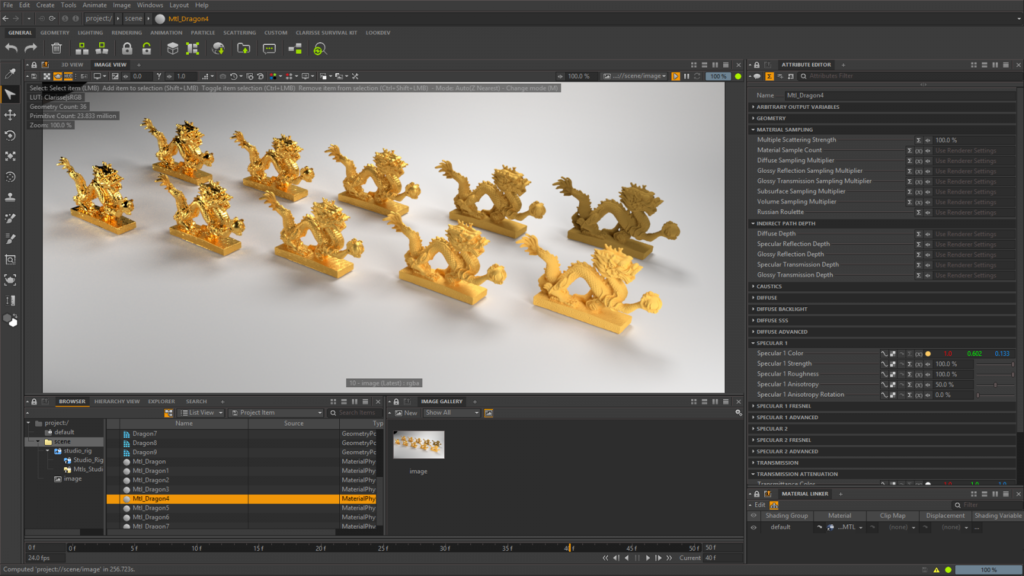
Task: Open the List View dropdown in browser
Action: (202, 413)
